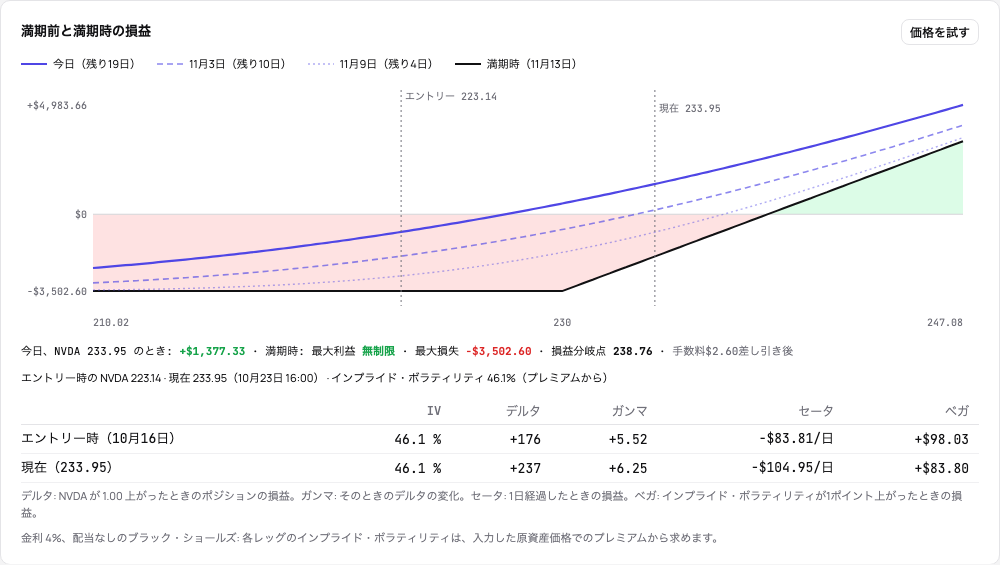Image resolution: width=1000 pixels, height=565 pixels.
Task: Click the デルタ column header
Action: point(523,411)
